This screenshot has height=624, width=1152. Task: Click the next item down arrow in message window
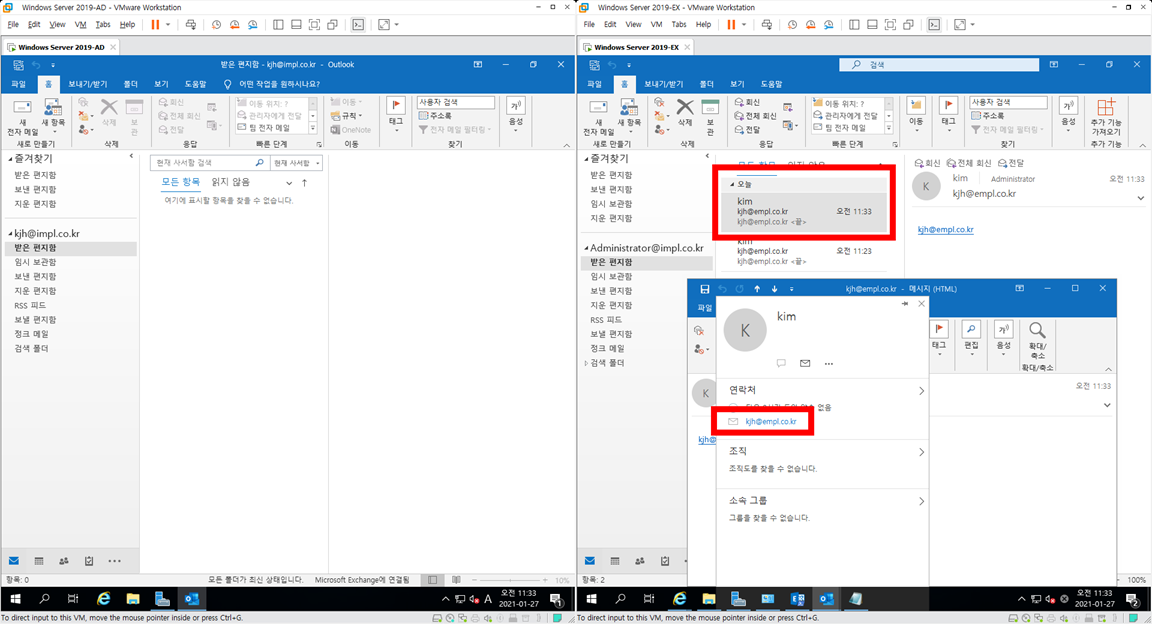[x=774, y=289]
